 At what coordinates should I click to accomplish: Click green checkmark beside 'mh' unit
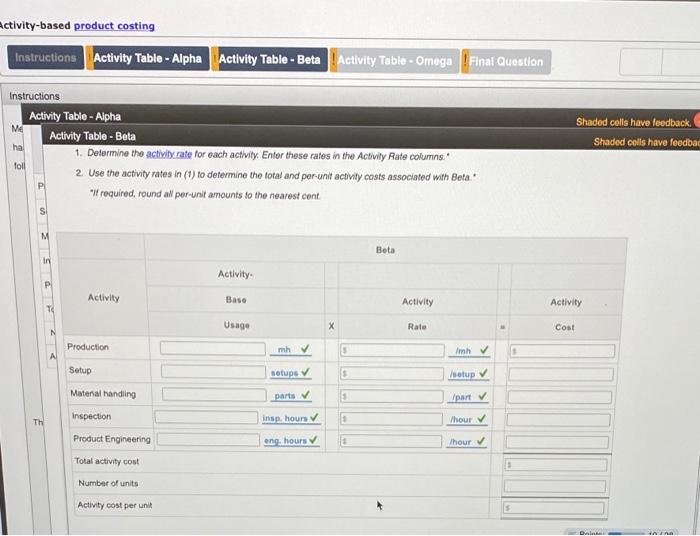pos(305,349)
